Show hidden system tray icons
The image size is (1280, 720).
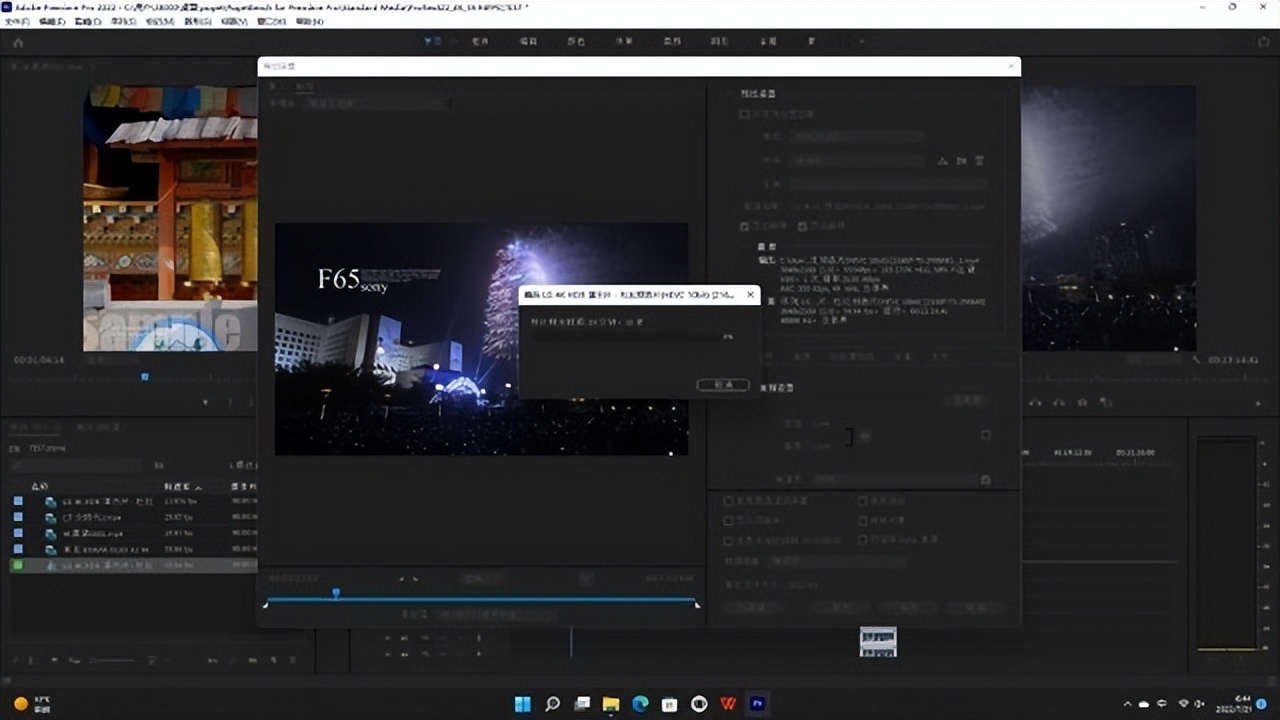click(x=1127, y=704)
